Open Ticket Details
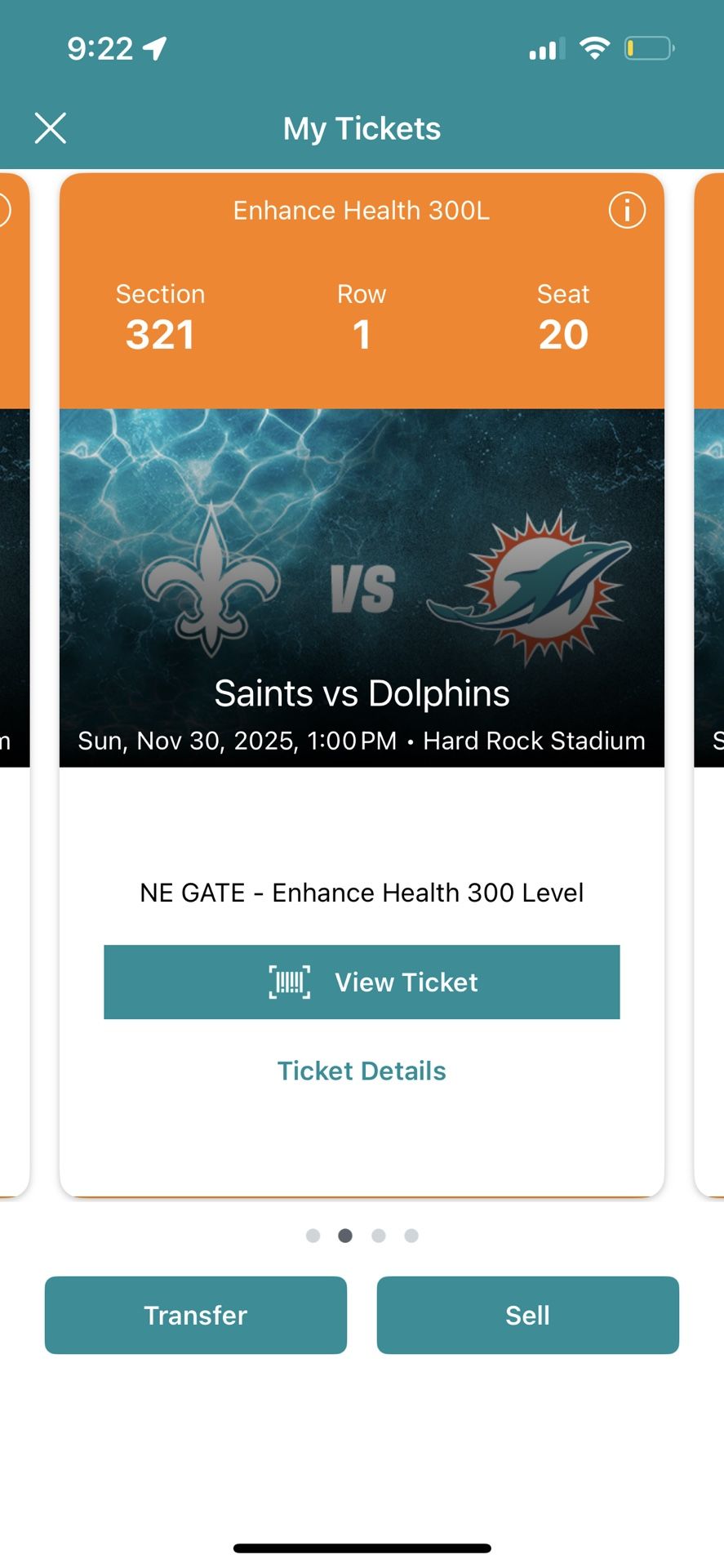 point(362,1071)
